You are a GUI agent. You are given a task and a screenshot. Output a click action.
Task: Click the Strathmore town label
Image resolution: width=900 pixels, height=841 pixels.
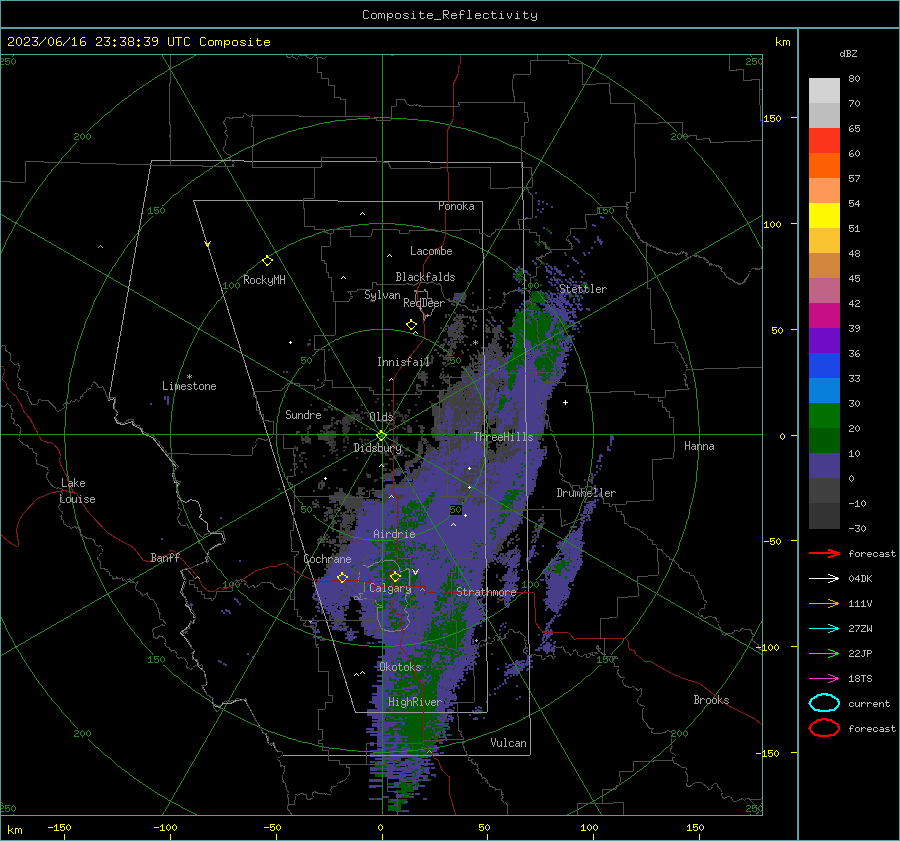click(x=486, y=592)
